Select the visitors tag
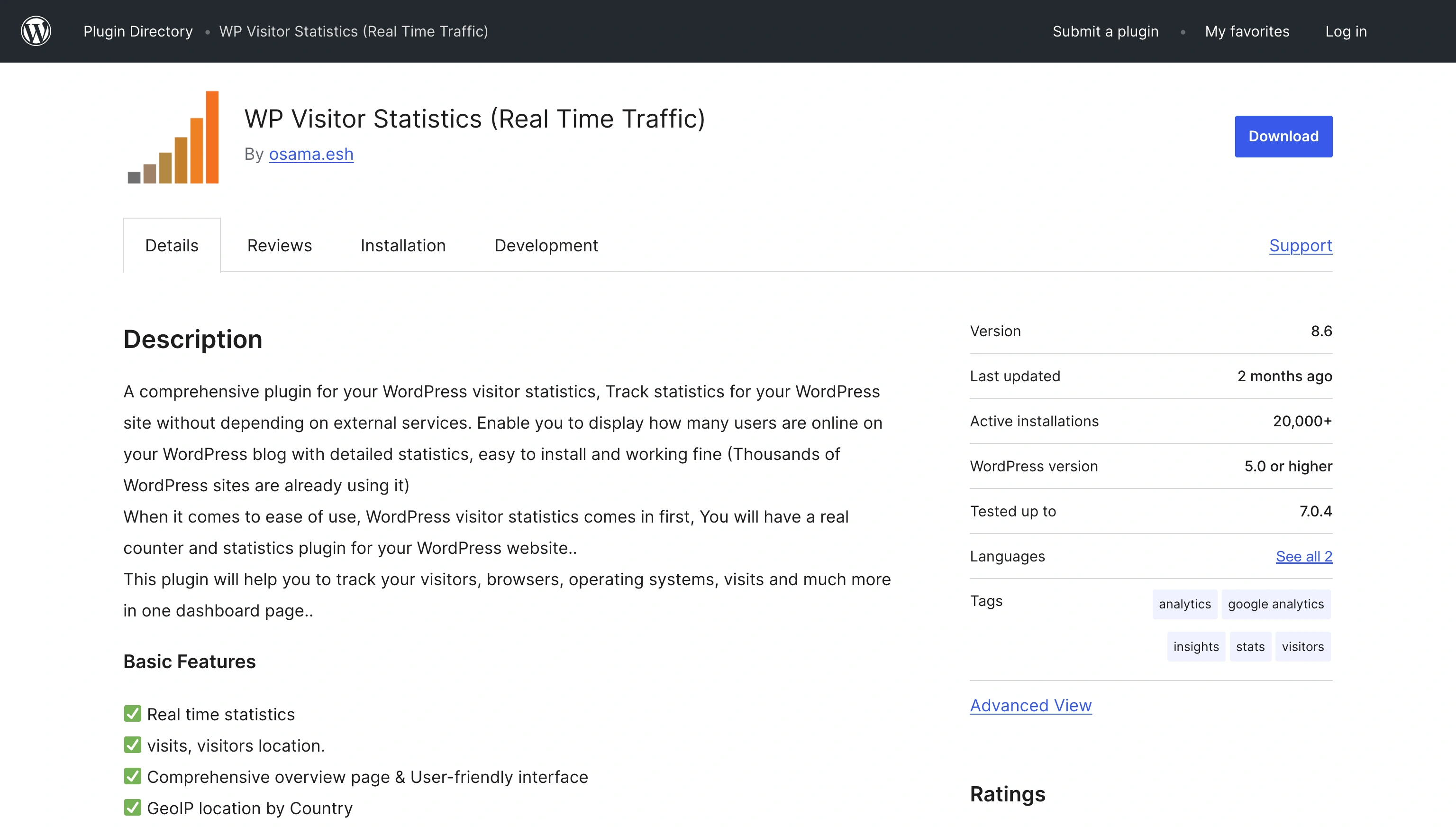The image size is (1456, 827). [x=1303, y=647]
